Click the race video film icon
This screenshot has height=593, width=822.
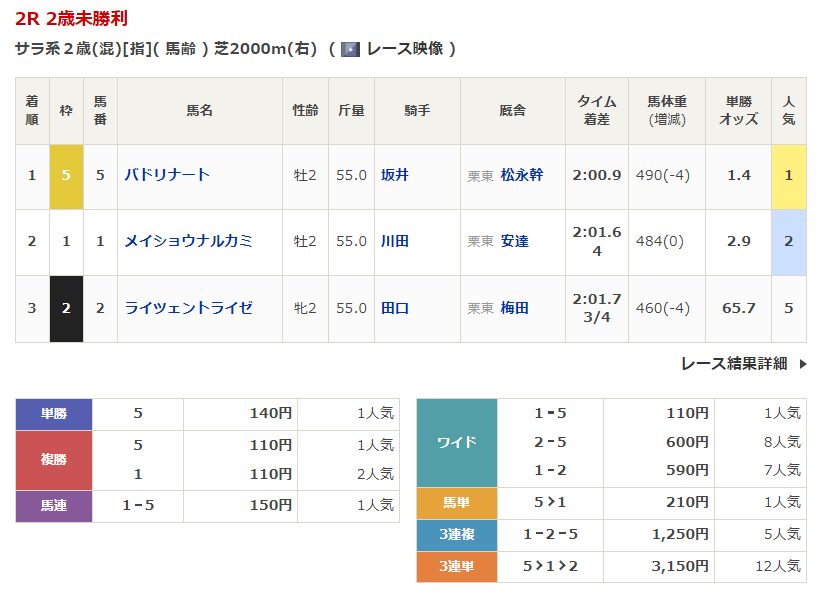(x=350, y=49)
